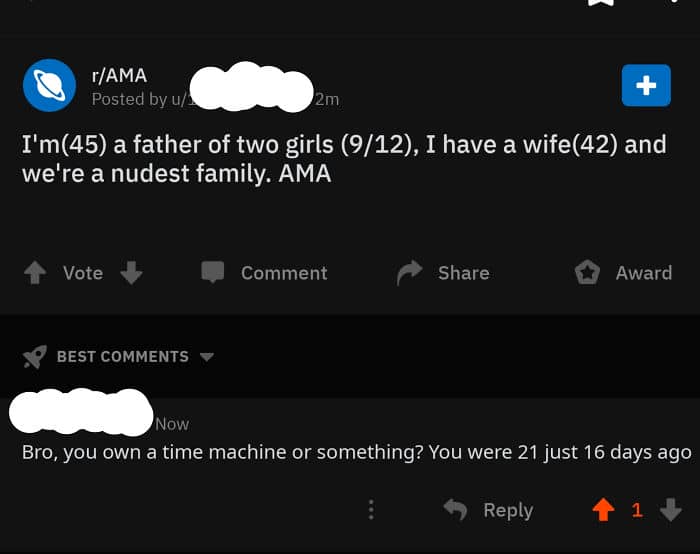
Task: Click the comment's vote score of 1
Action: tap(637, 510)
